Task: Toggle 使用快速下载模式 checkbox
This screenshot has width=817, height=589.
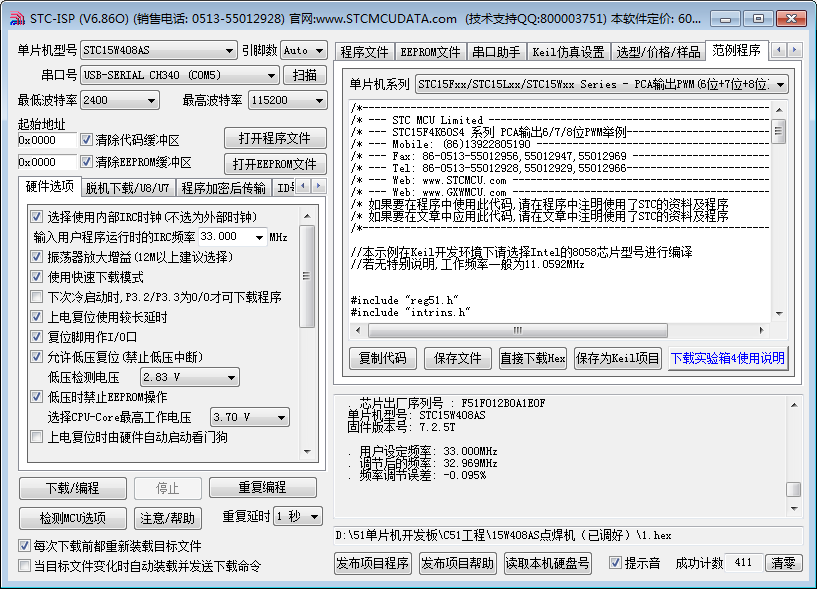Action: (36, 277)
